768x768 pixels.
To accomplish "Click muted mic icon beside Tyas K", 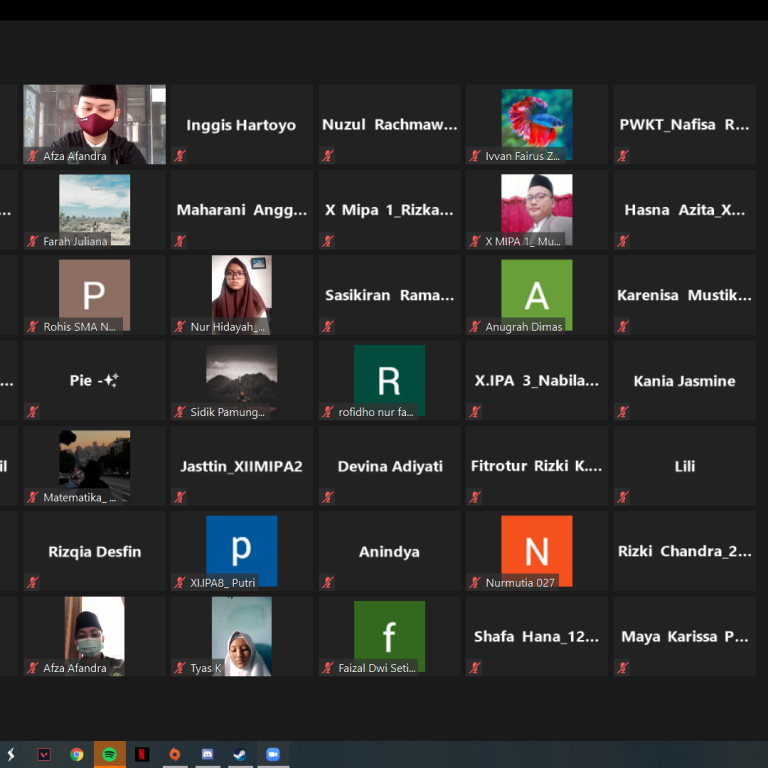I will [180, 668].
